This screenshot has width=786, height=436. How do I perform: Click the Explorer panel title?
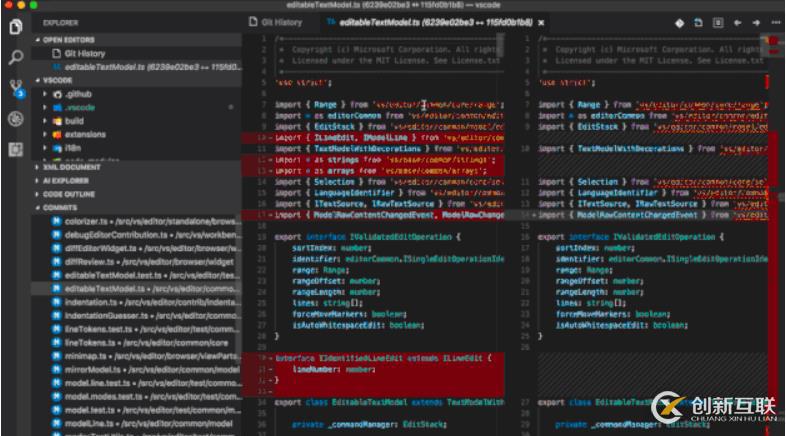[x=60, y=23]
